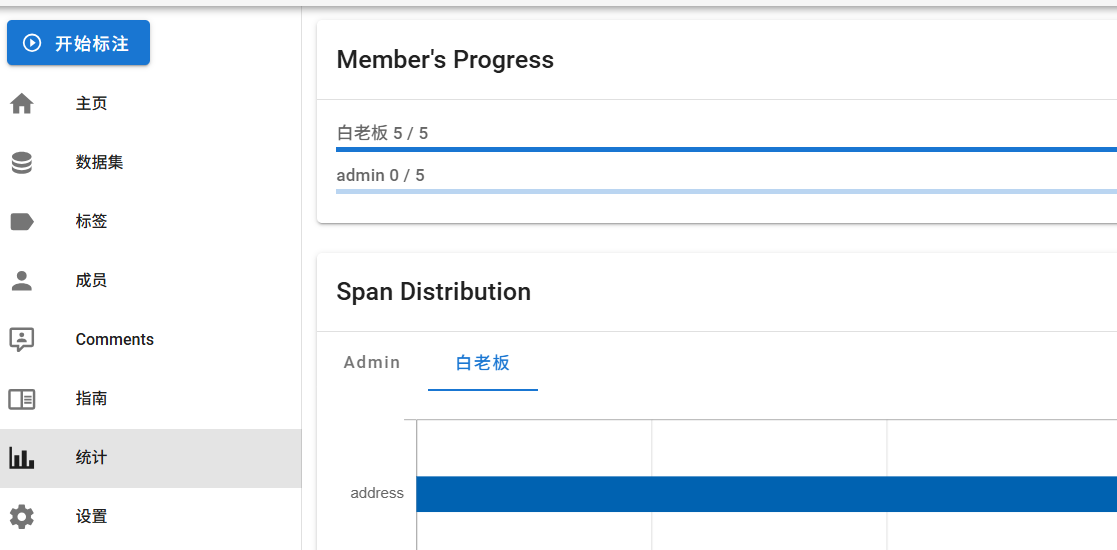This screenshot has width=1117, height=550.
Task: Open the 成员 sidebar item
Action: pyautogui.click(x=150, y=280)
